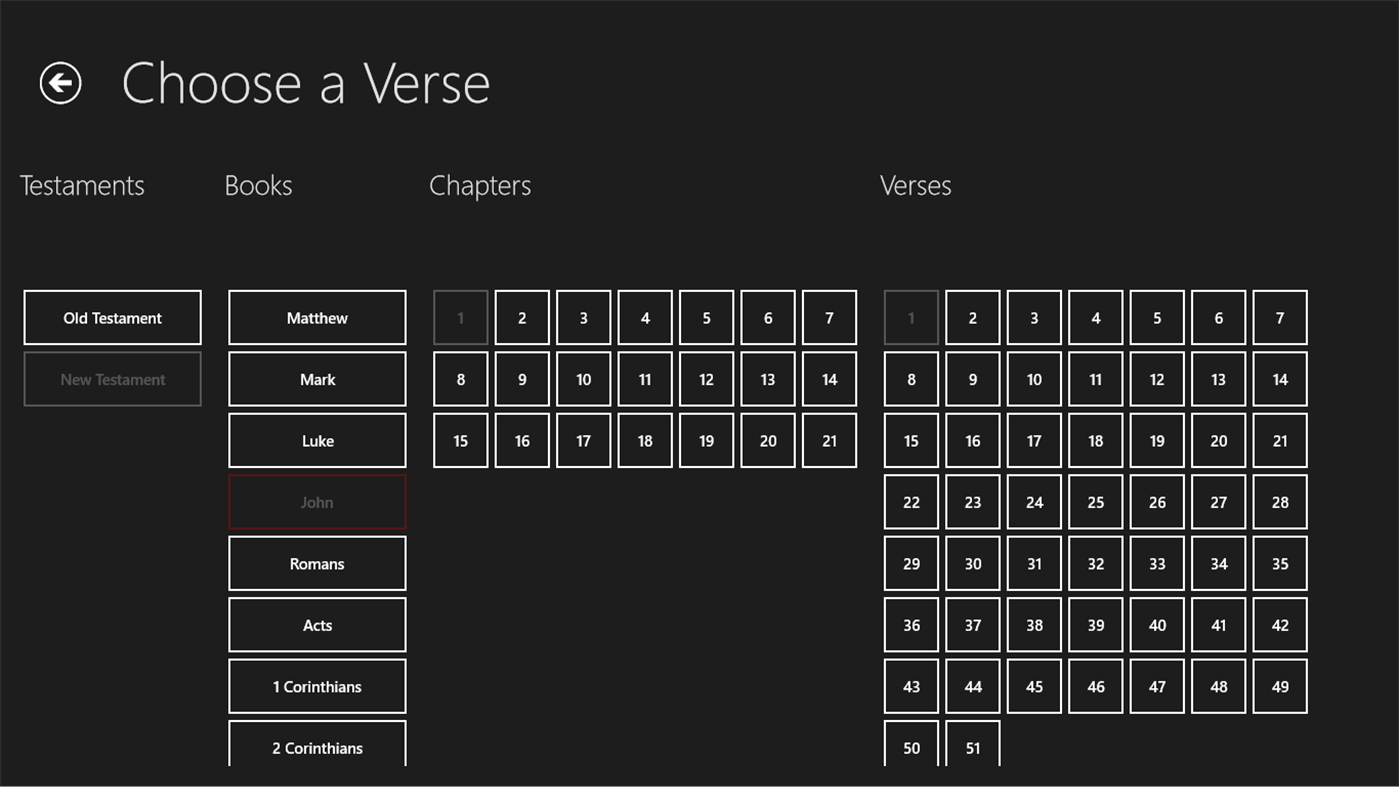Select chapter 21, the last chapter
Viewport: 1399px width, 787px height.
[828, 440]
